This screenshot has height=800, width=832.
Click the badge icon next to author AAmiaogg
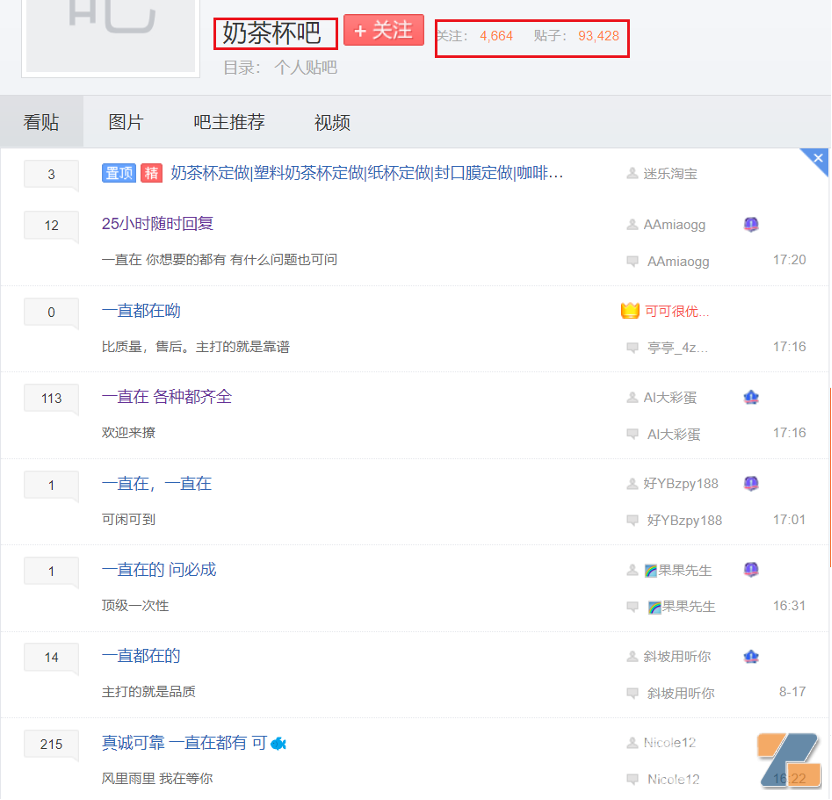tap(751, 225)
